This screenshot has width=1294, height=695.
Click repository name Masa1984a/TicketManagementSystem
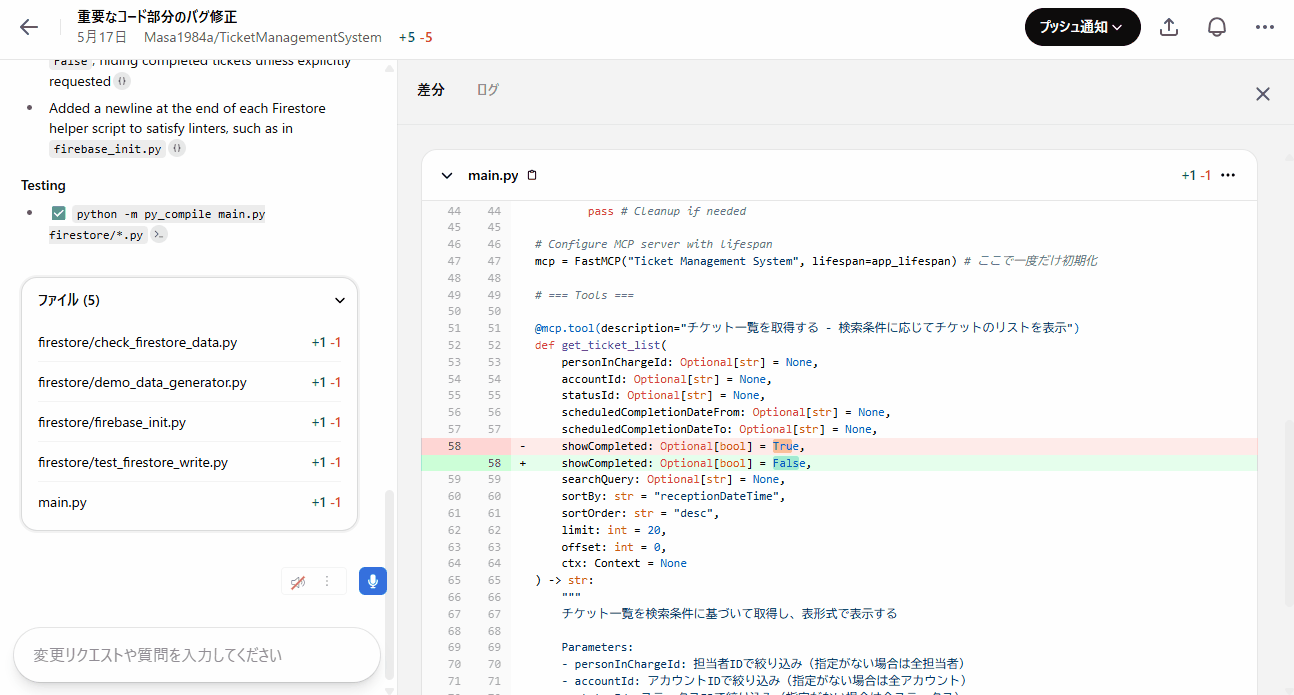263,37
